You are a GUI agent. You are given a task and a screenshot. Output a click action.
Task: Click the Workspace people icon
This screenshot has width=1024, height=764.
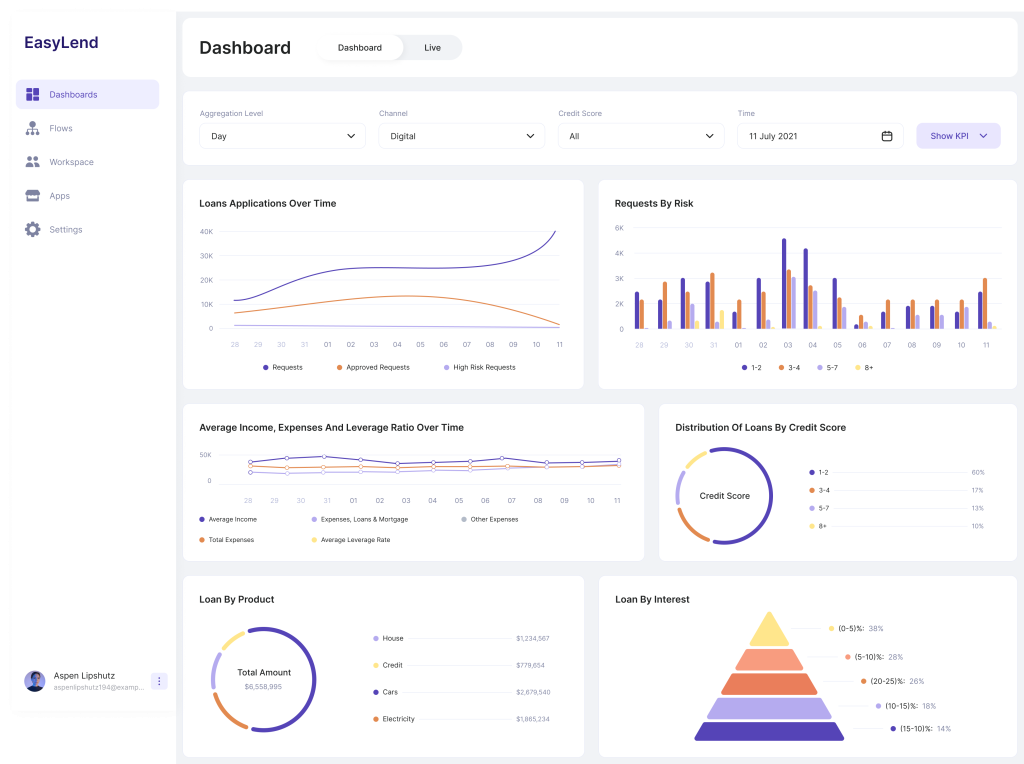click(33, 162)
